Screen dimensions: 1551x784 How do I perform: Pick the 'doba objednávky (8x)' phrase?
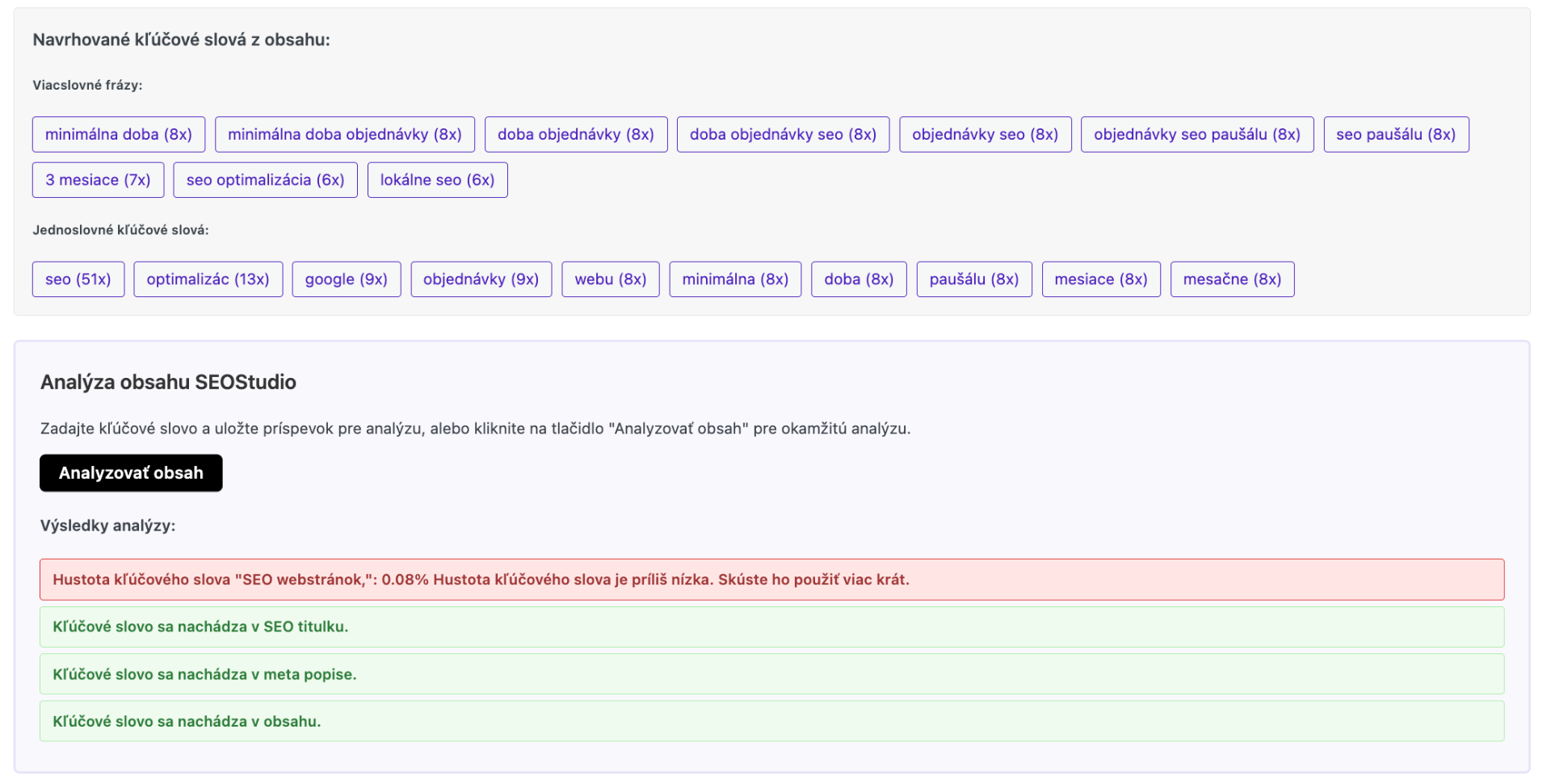576,135
